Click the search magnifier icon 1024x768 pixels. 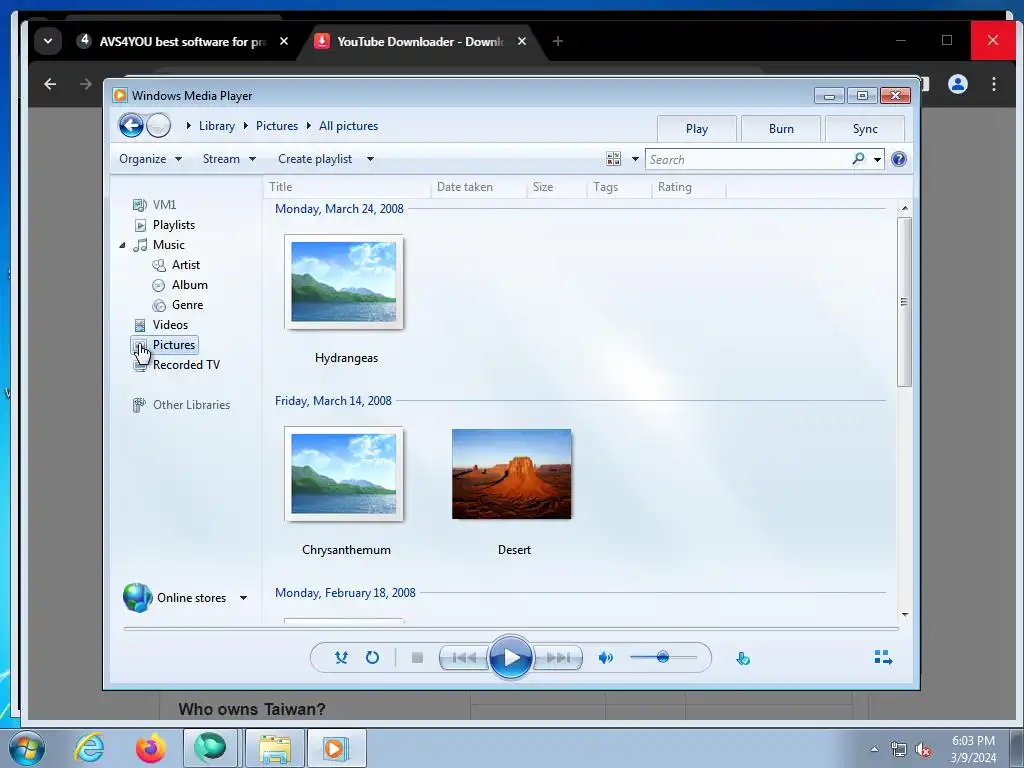tap(858, 159)
